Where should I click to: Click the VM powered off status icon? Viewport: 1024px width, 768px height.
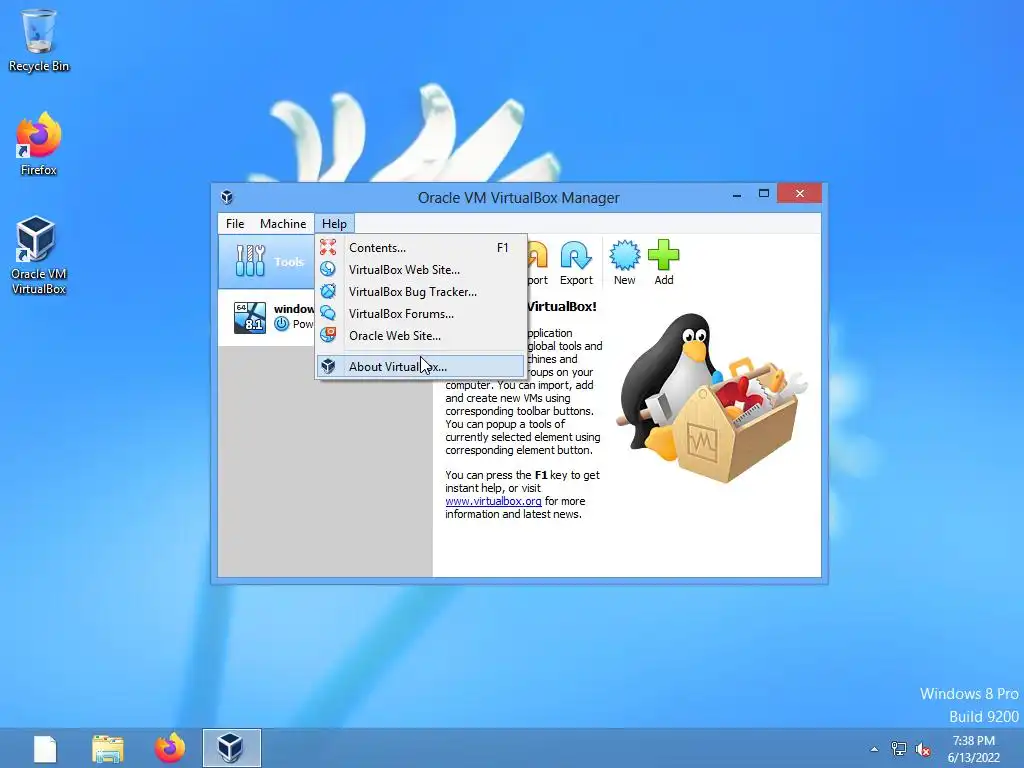281,324
